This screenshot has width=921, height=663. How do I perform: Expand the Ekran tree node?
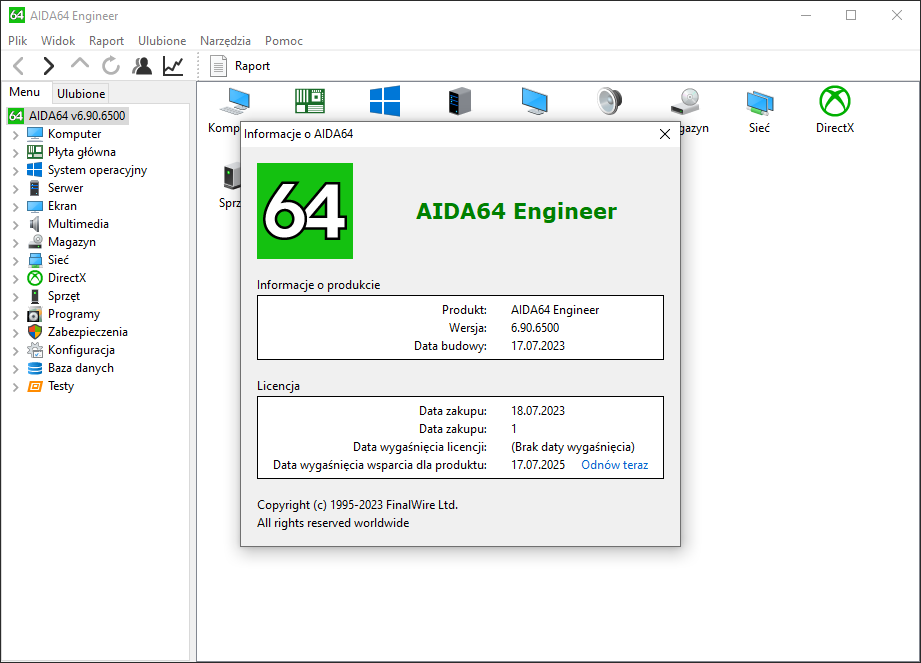tap(15, 207)
